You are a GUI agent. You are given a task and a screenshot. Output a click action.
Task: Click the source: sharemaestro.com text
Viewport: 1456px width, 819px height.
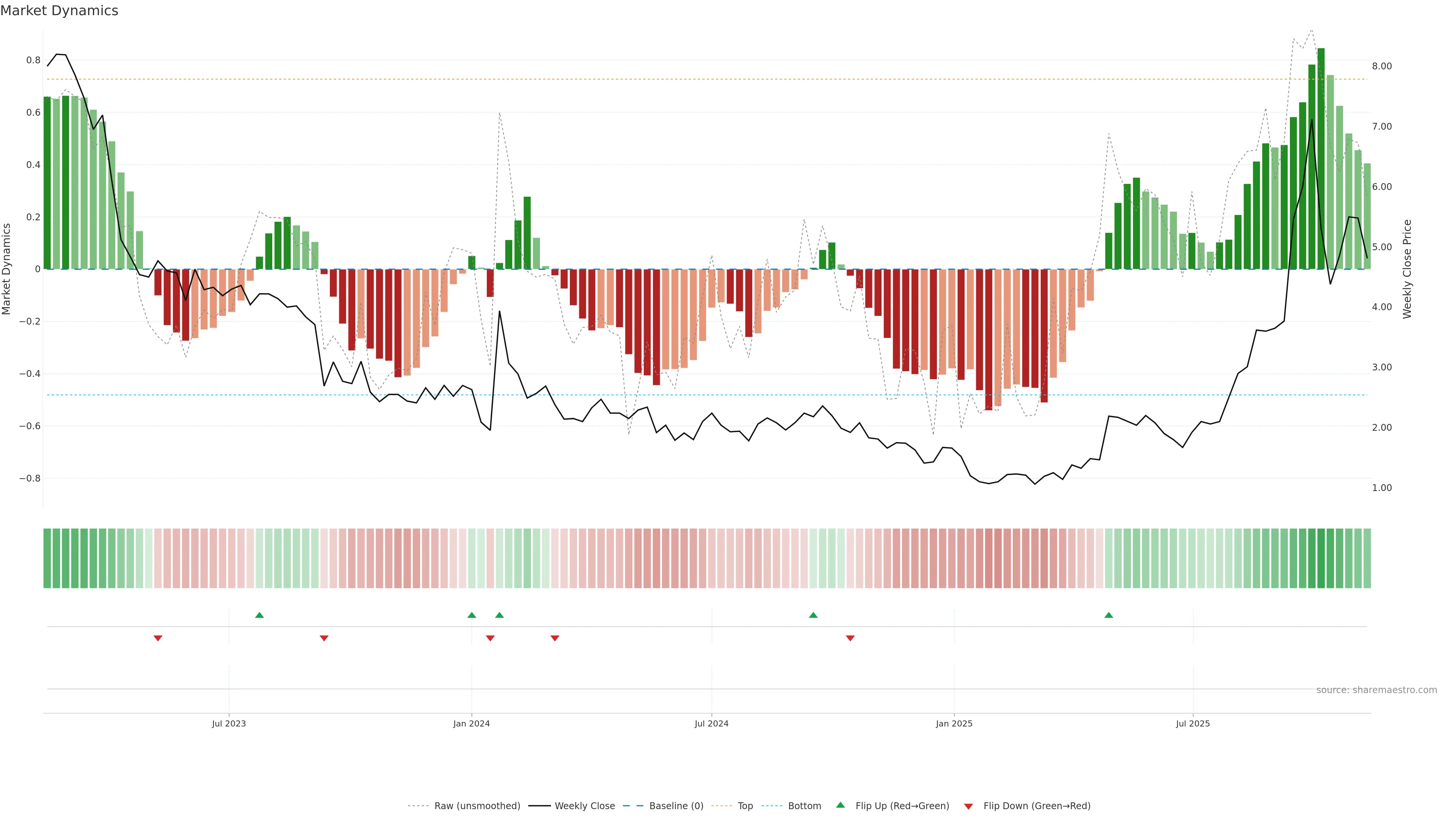(1376, 690)
